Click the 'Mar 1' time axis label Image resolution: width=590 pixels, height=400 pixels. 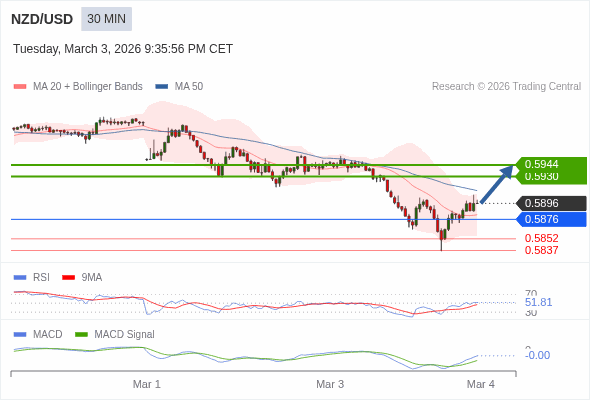tap(147, 384)
